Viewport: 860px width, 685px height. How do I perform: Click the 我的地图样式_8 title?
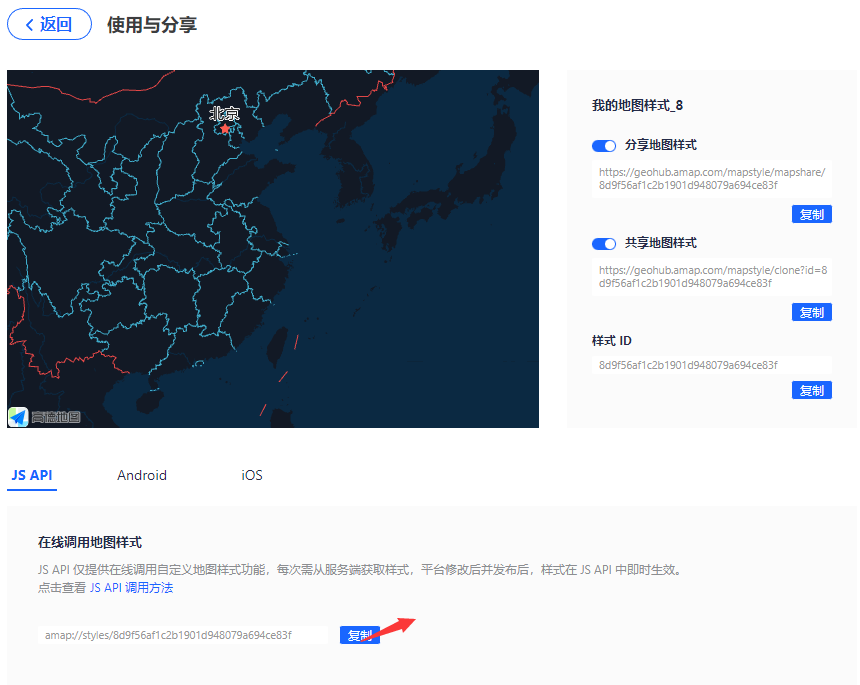637,105
